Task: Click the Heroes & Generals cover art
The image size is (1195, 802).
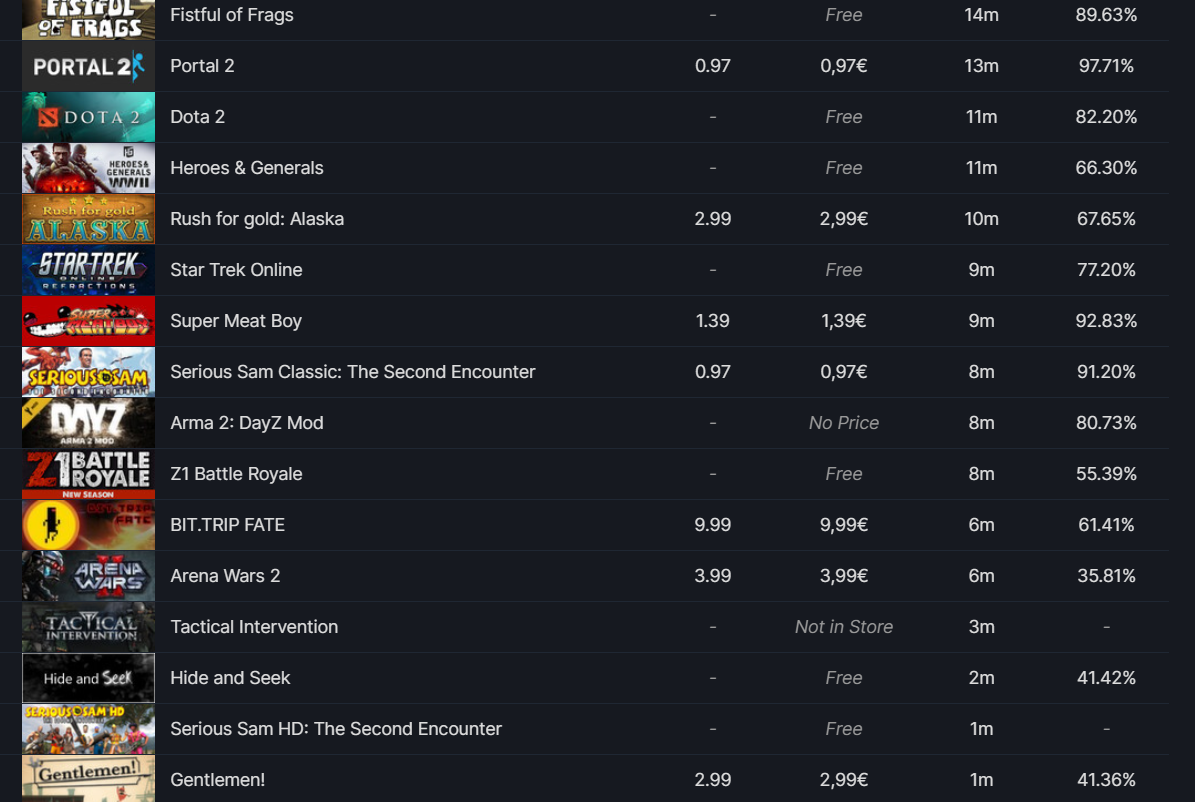Action: point(88,168)
